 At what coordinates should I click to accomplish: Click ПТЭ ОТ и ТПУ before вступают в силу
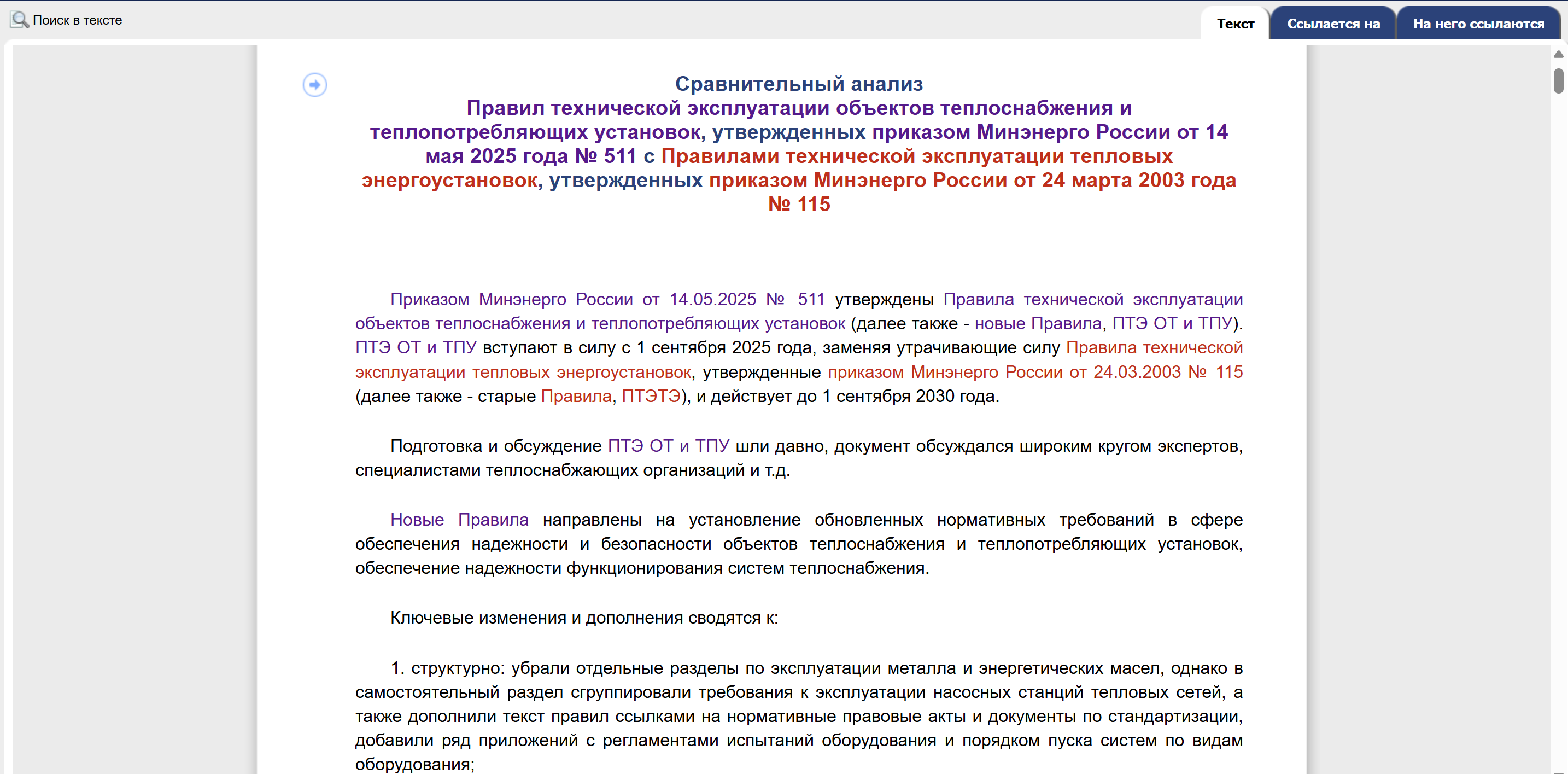tap(416, 347)
